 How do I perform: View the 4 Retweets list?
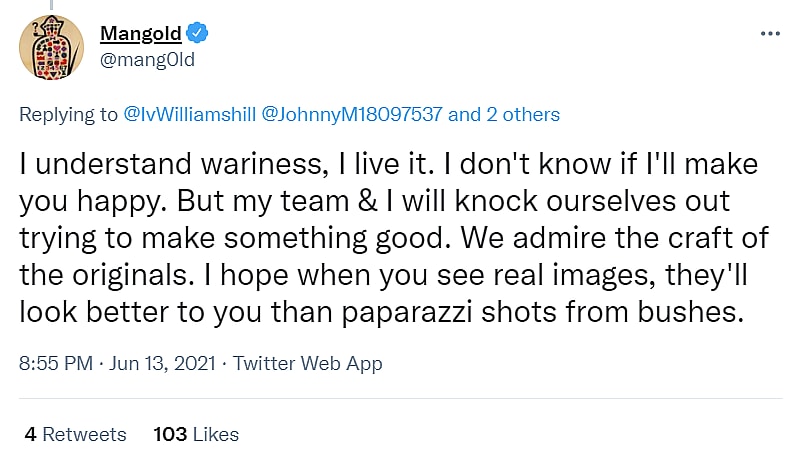[x=75, y=434]
